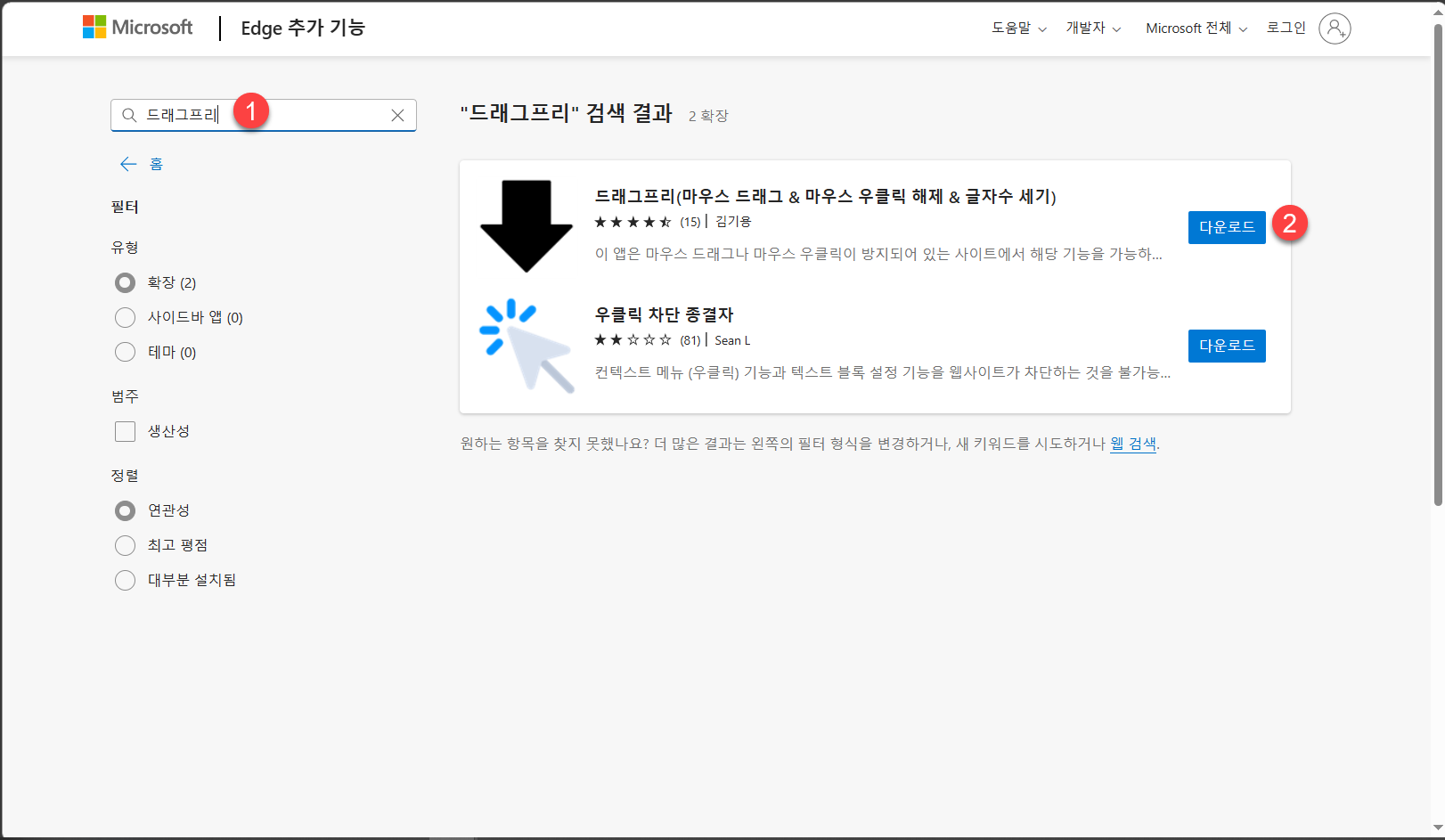Select the 확장 (2) radio button
Screen dimensions: 1445x840
(x=125, y=282)
